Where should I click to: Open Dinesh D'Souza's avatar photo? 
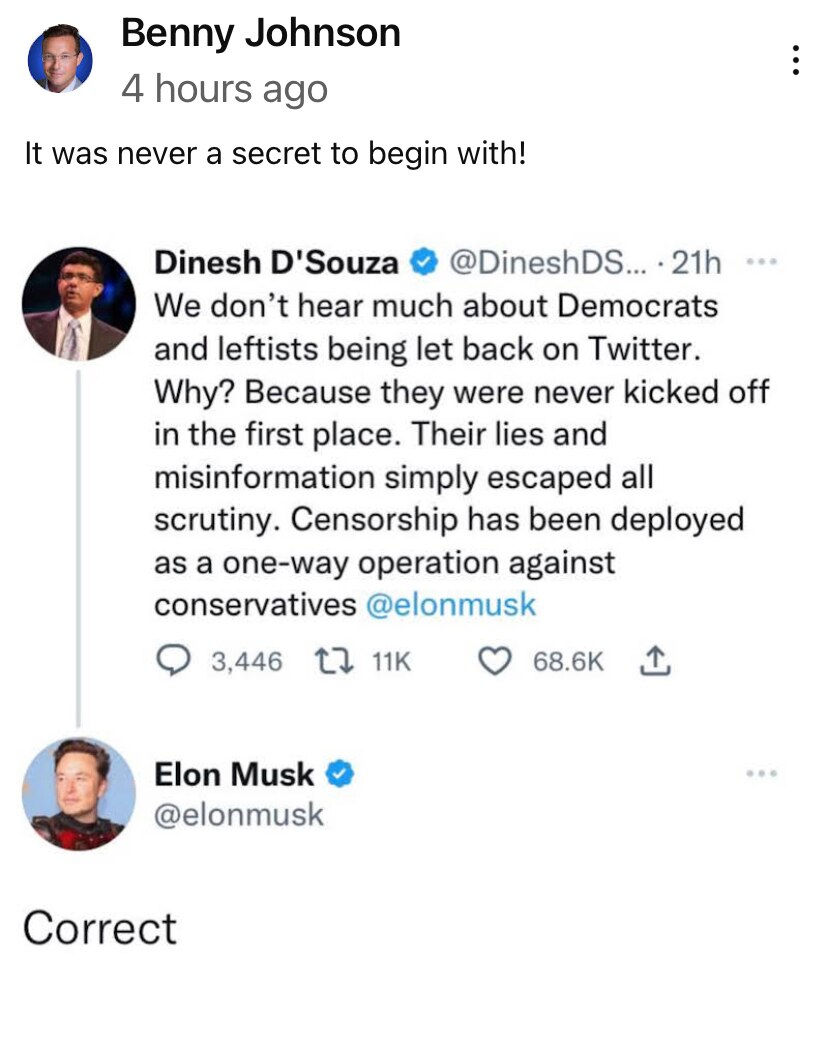(77, 304)
